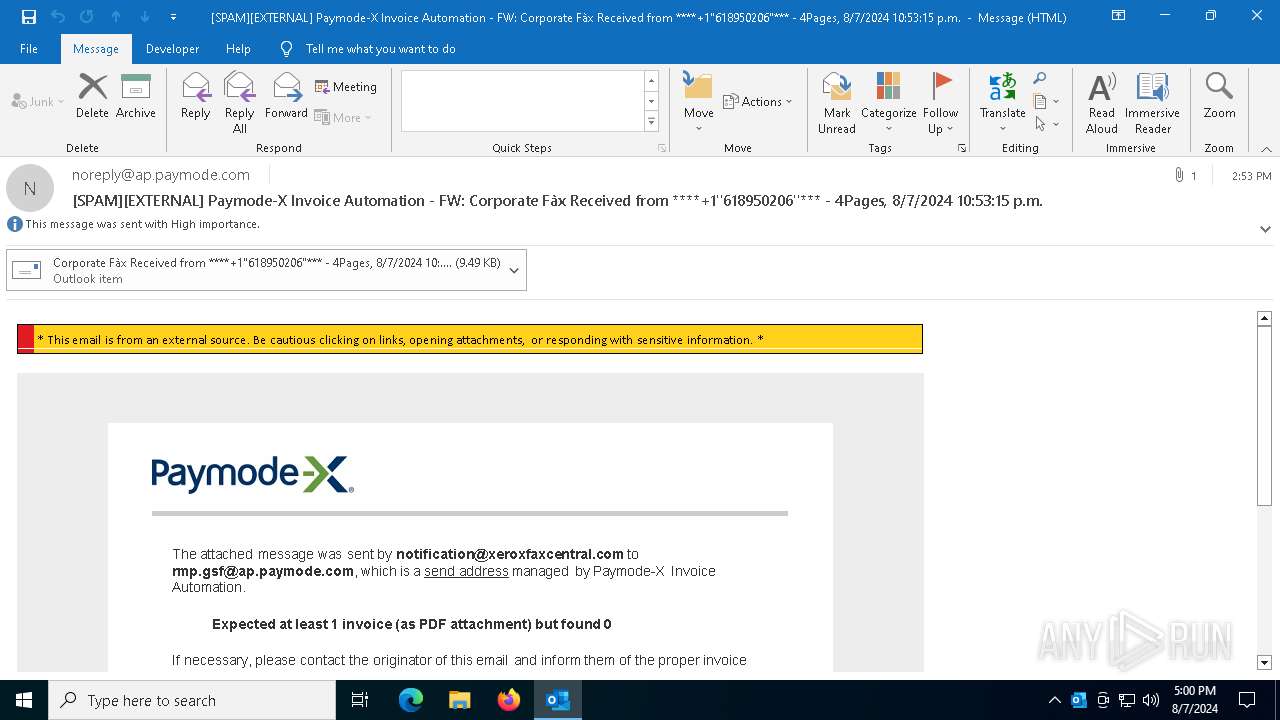The height and width of the screenshot is (720, 1280).
Task: Click sender address noreply@ap.paymode.com
Action: (161, 175)
